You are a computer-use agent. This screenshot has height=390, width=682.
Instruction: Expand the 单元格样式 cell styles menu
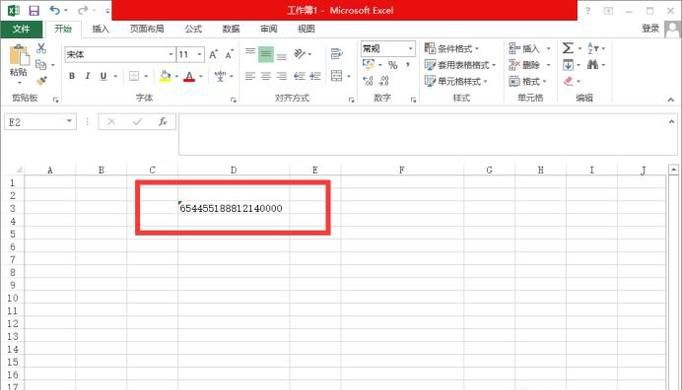point(455,81)
